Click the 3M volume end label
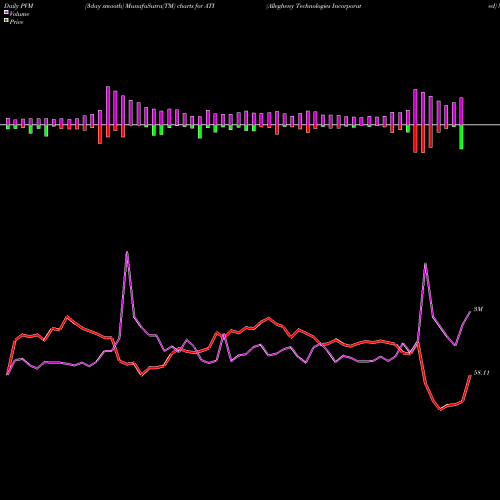Viewport: 500px width, 500px height. pyautogui.click(x=478, y=309)
